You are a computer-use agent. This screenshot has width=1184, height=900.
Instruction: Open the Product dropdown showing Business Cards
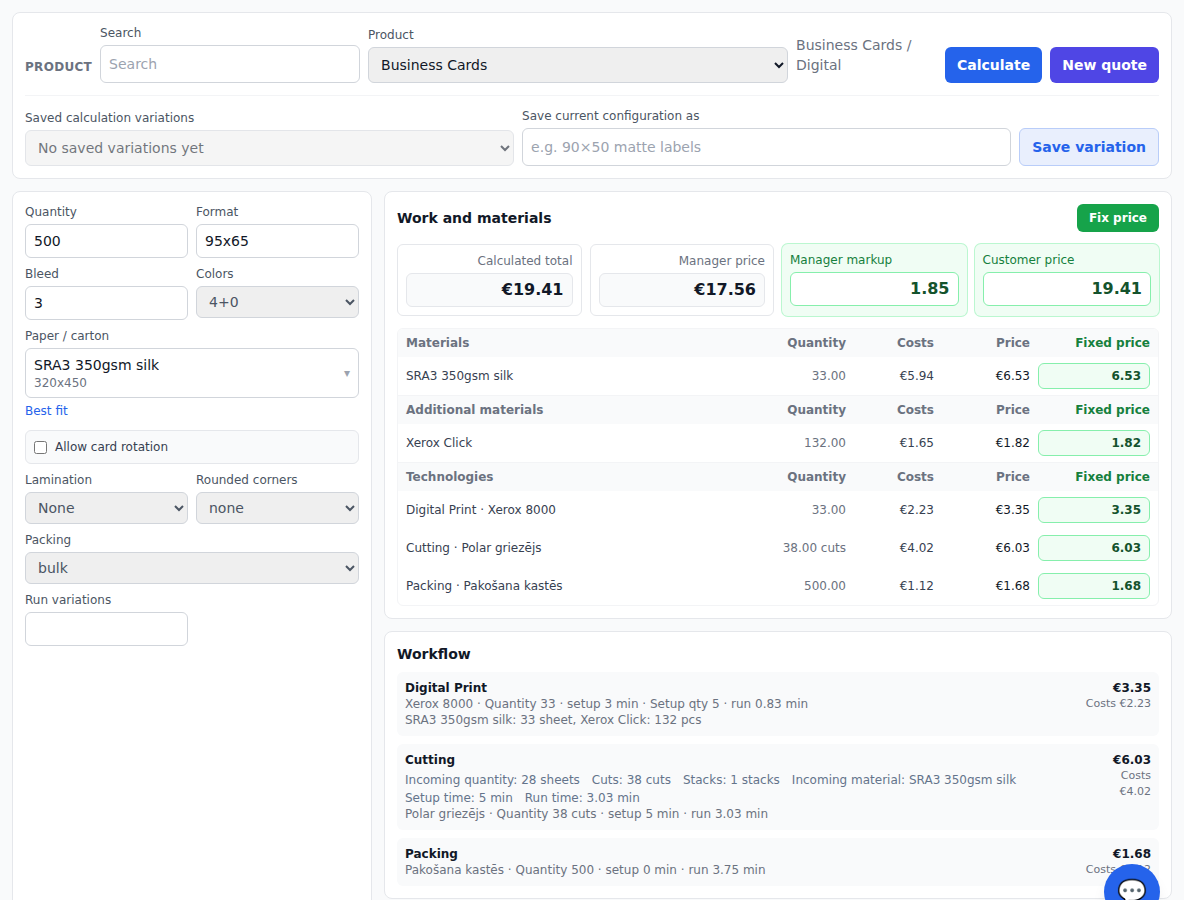coord(578,65)
